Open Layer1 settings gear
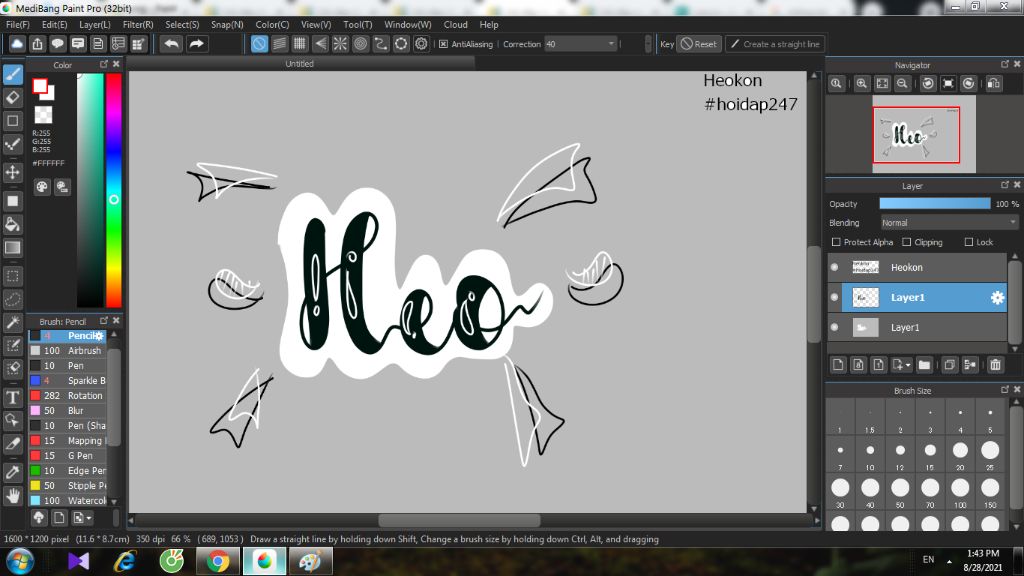The image size is (1024, 576). (997, 298)
